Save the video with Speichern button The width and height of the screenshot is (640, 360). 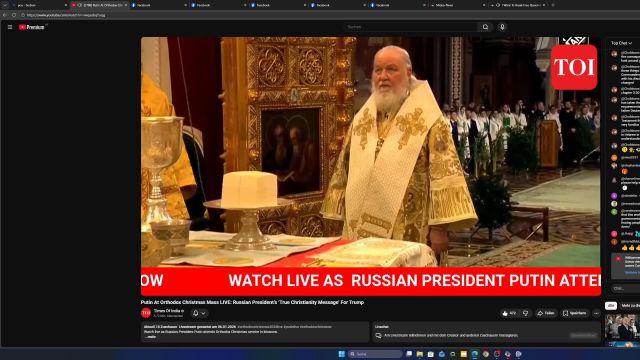pyautogui.click(x=574, y=313)
